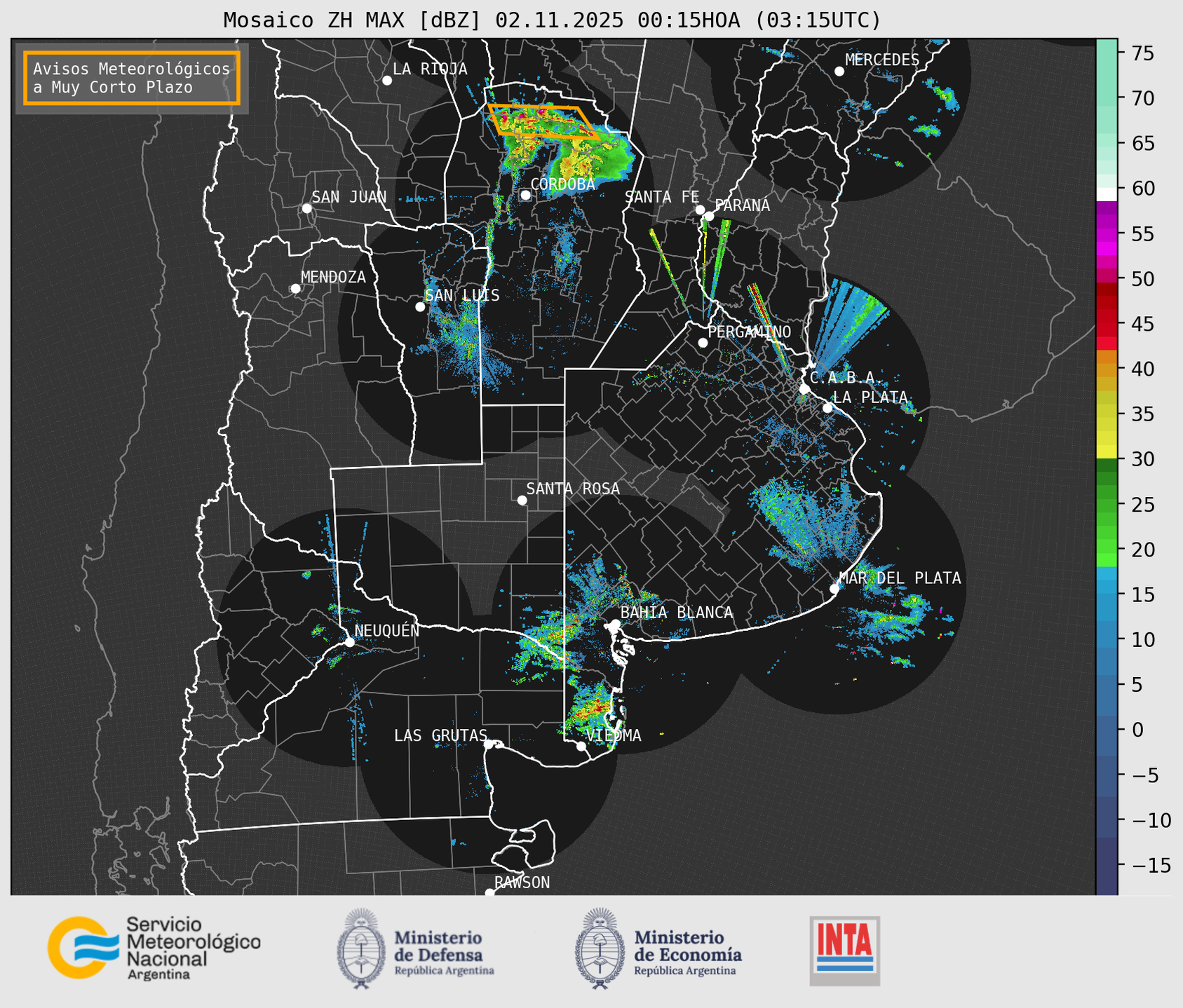The height and width of the screenshot is (1008, 1183).
Task: Click the Mendoza city marker dot
Action: click(295, 289)
